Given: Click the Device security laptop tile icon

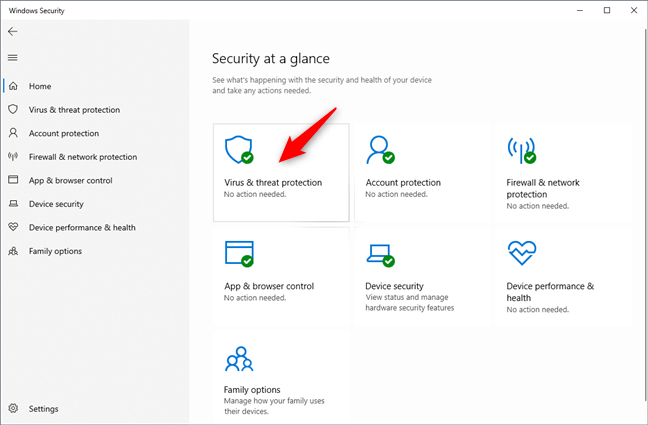Looking at the screenshot, I should pyautogui.click(x=380, y=254).
